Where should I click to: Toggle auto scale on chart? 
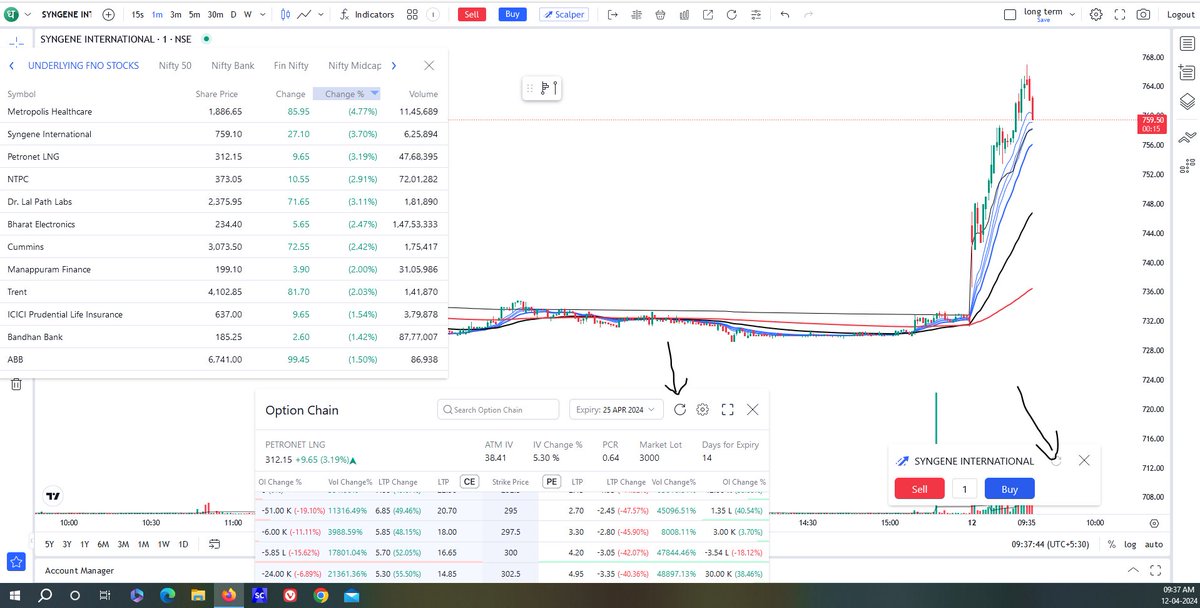click(x=1153, y=544)
